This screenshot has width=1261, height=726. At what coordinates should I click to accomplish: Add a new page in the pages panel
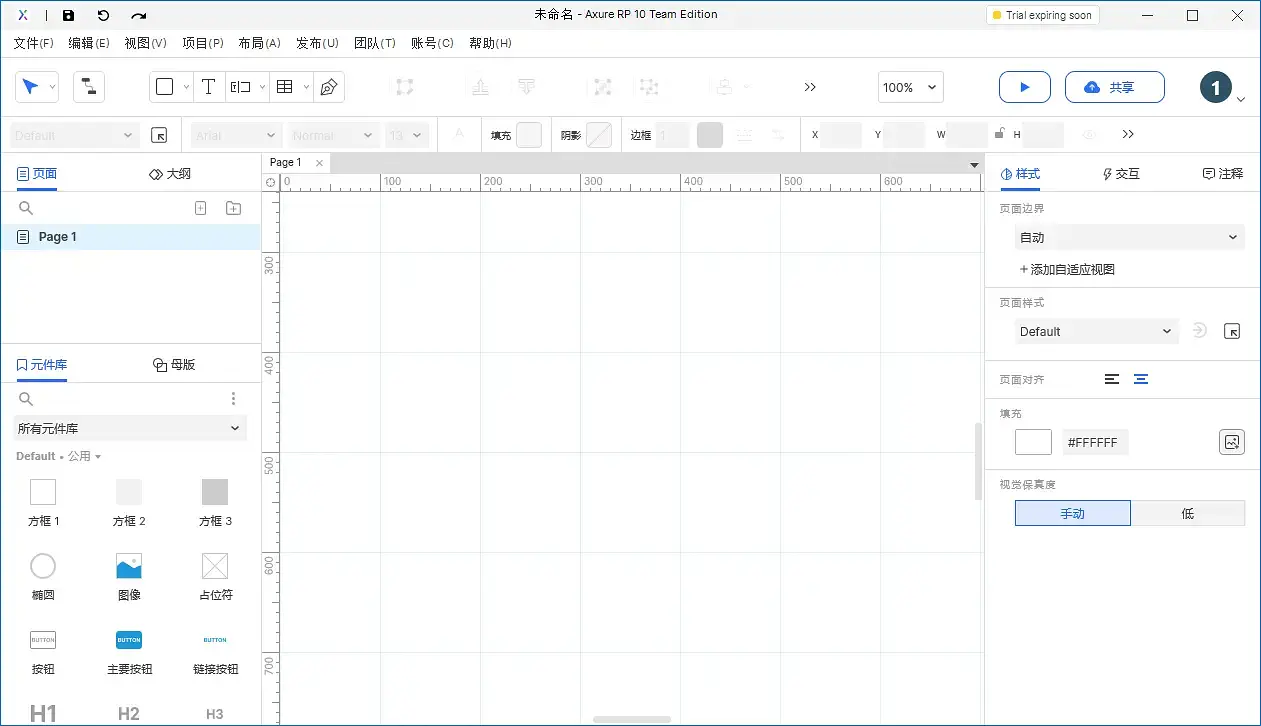click(200, 208)
